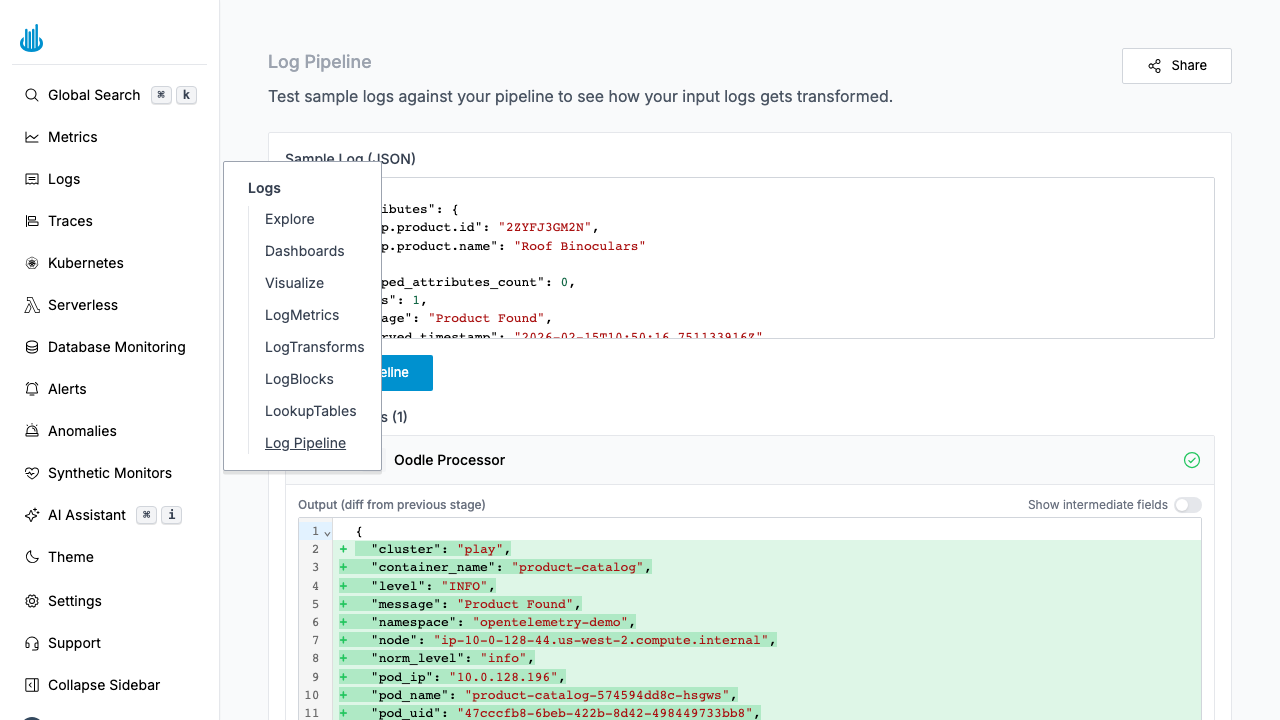Open the Log Pipeline link
The image size is (1280, 720).
305,443
